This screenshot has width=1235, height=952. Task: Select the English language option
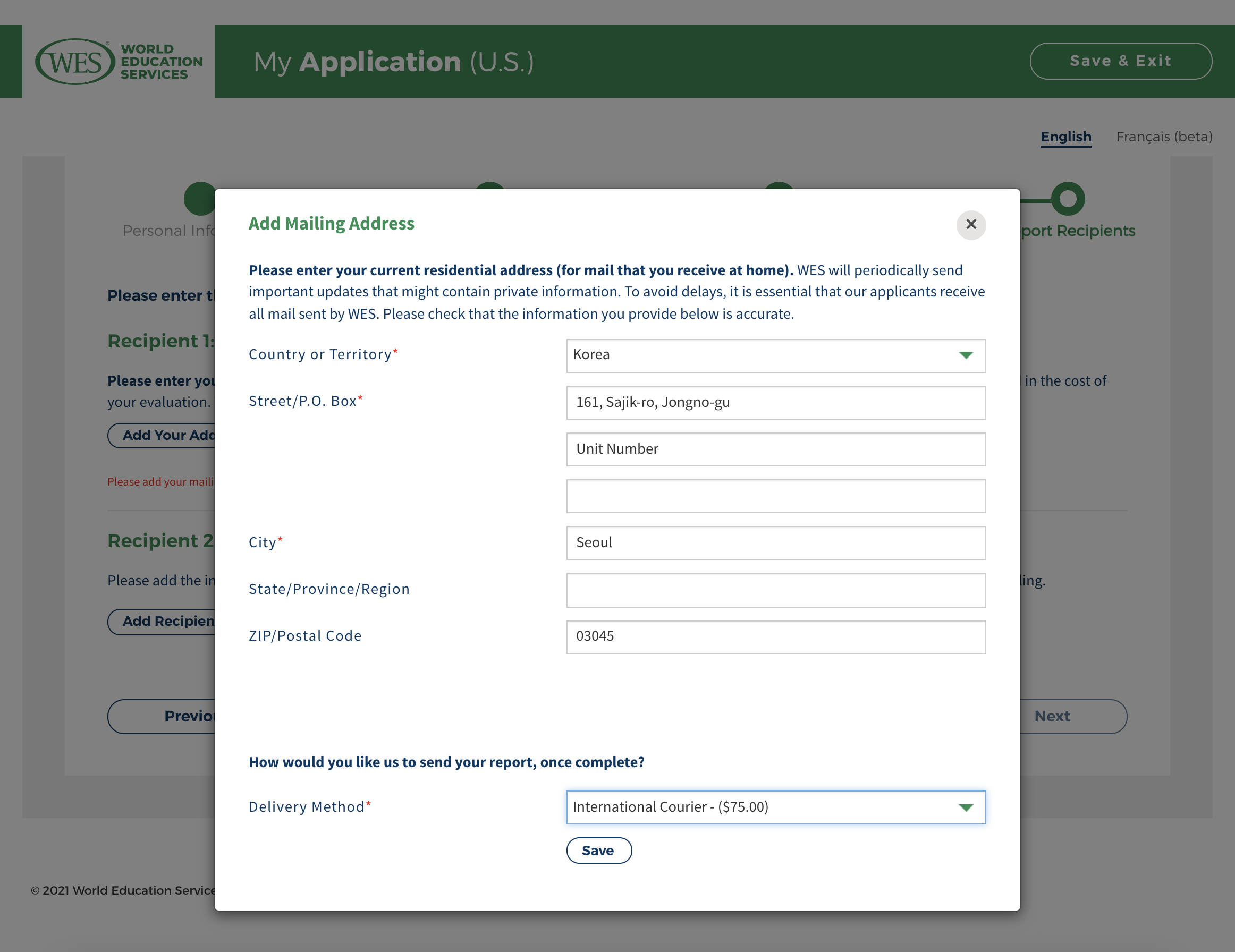(x=1065, y=137)
